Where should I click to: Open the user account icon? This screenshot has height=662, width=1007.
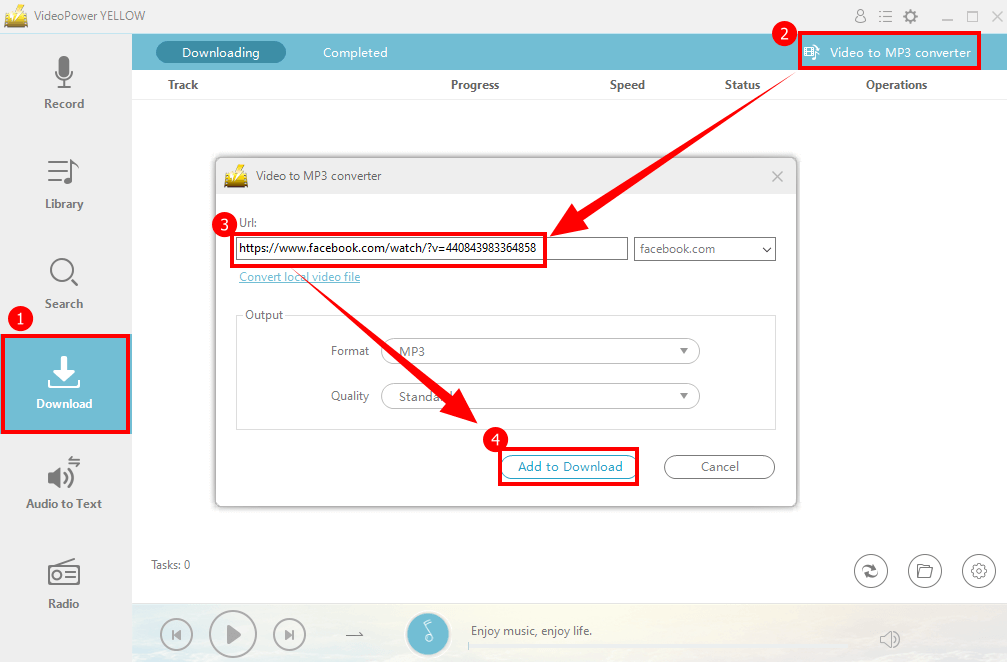[x=861, y=16]
